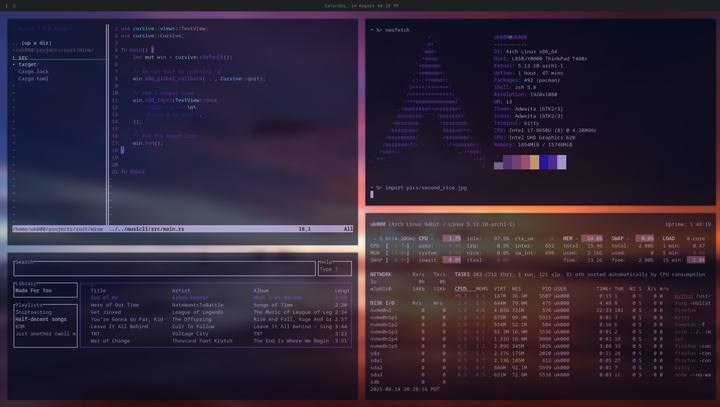This screenshot has height=407, width=720.
Task: Select process row with PID 5507
Action: [582, 296]
